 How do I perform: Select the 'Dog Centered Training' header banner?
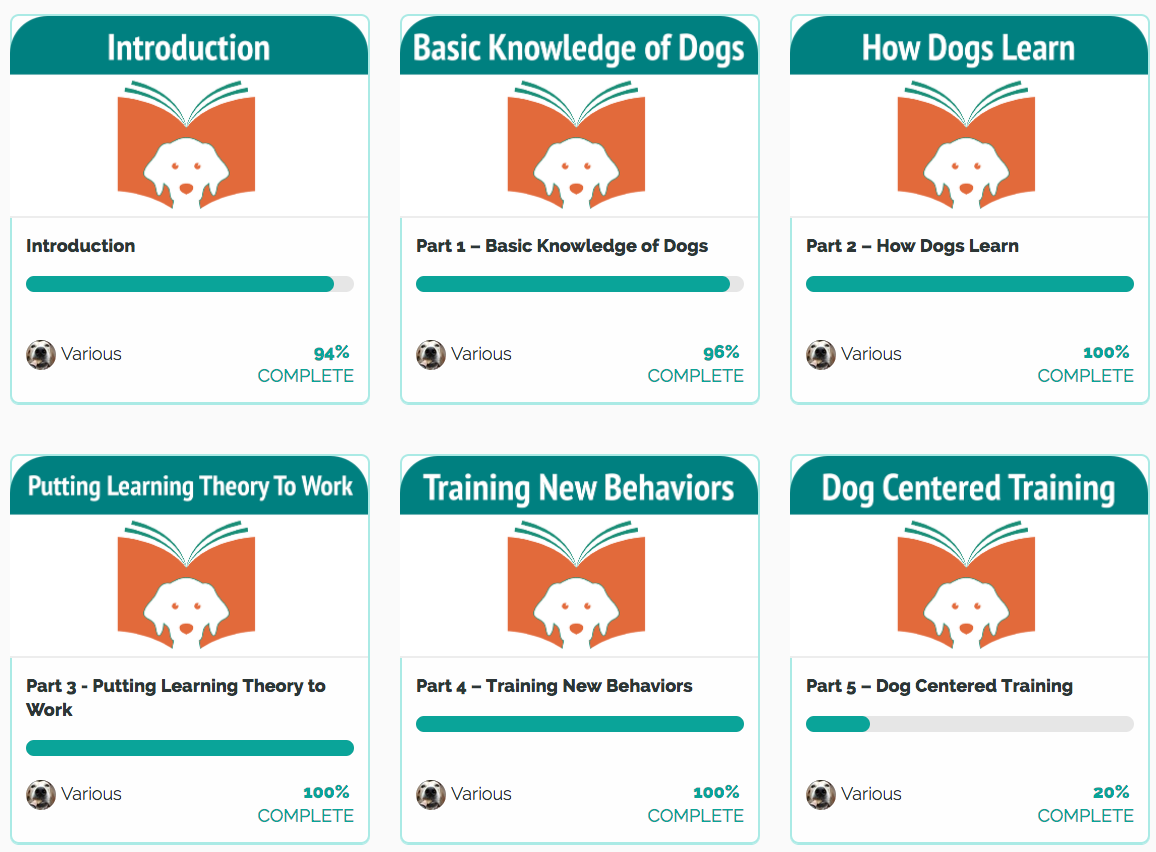969,486
